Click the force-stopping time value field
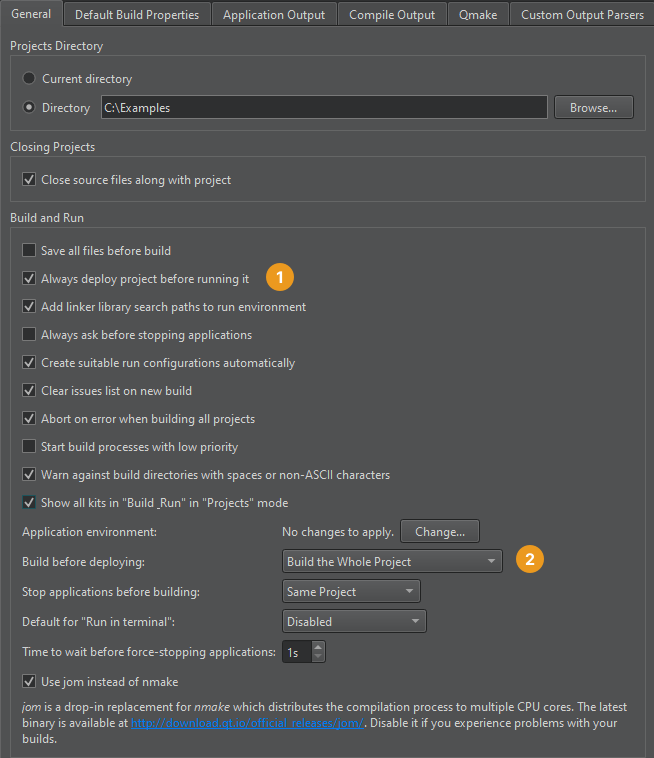This screenshot has width=654, height=758. [x=297, y=652]
